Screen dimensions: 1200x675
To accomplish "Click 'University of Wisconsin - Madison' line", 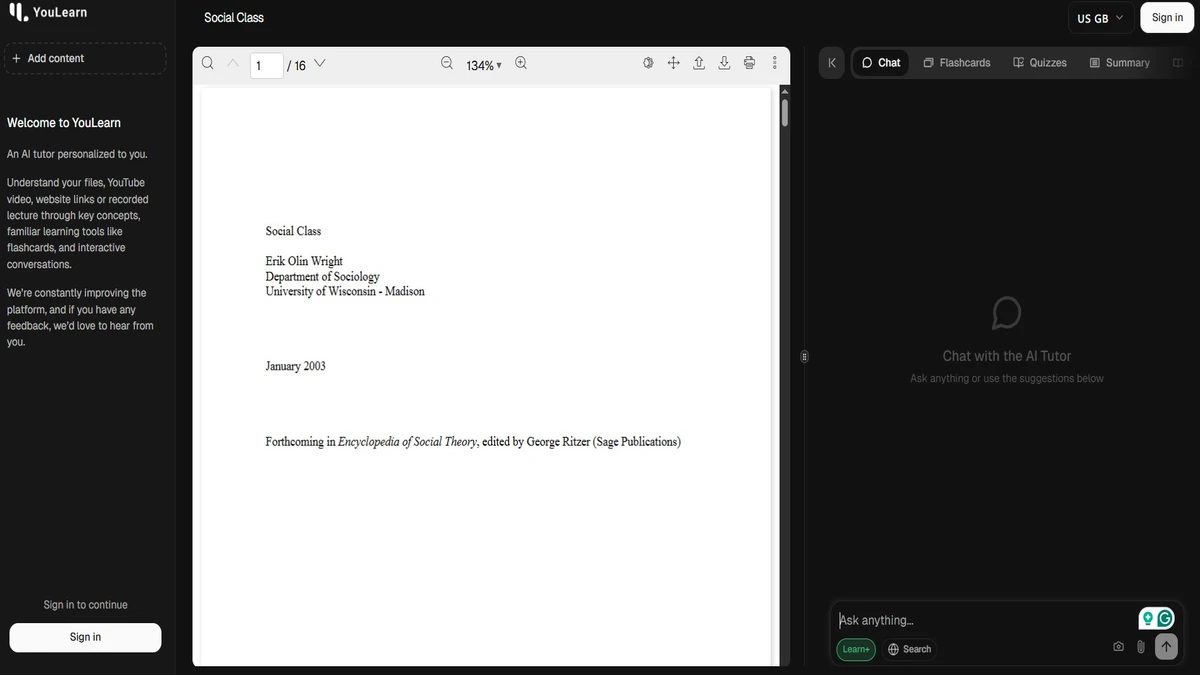I will coord(345,291).
